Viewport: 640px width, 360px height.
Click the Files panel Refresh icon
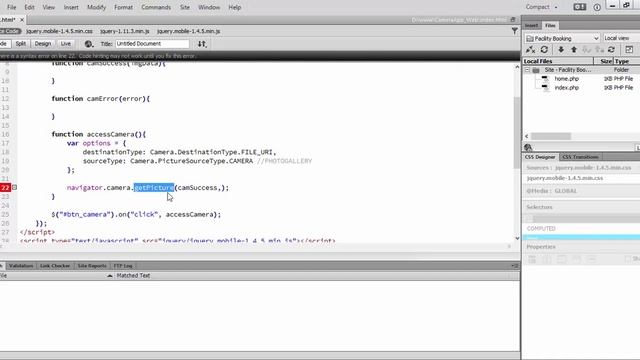click(544, 49)
